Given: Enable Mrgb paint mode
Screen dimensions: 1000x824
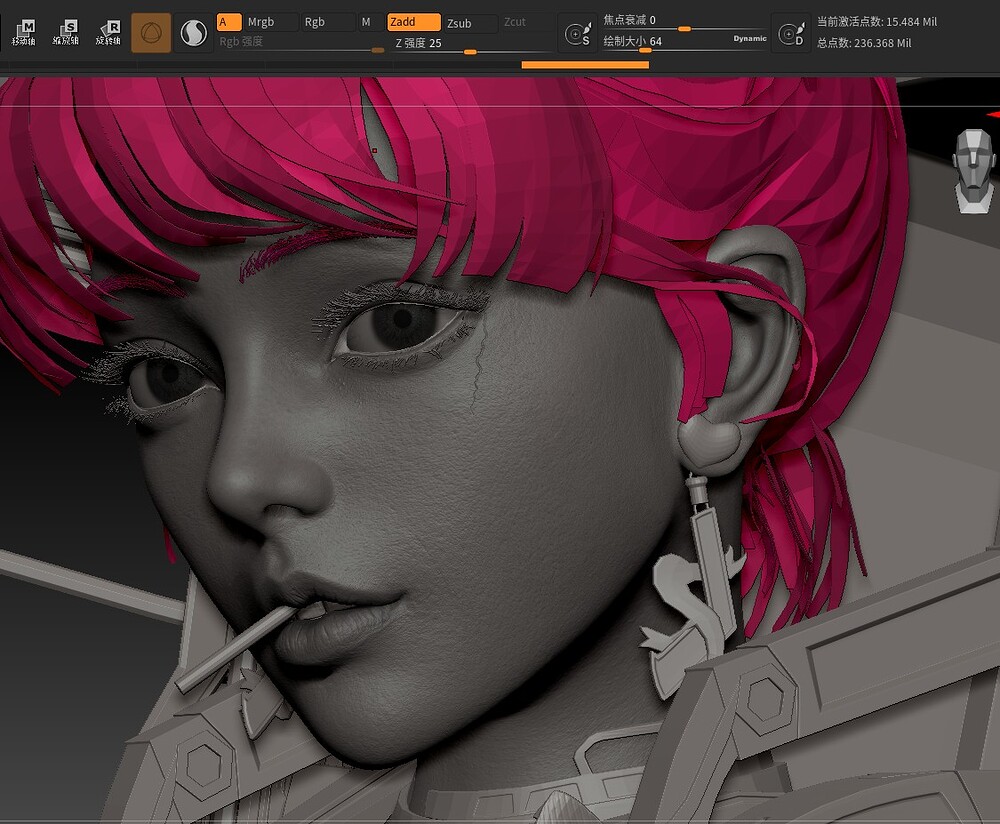Looking at the screenshot, I should [x=271, y=22].
